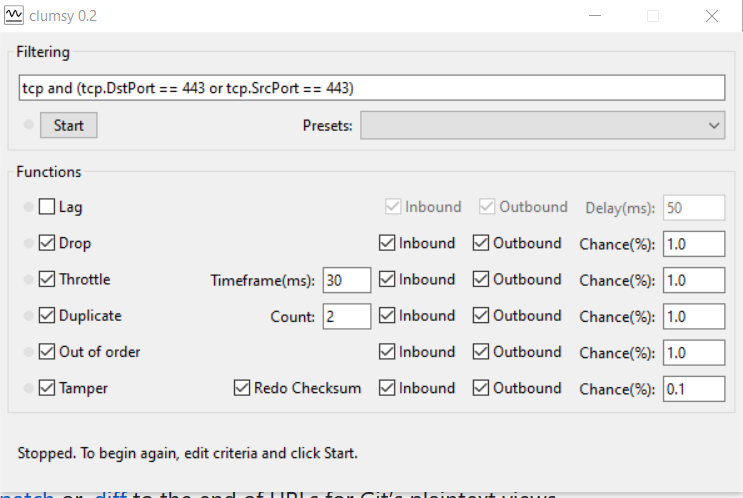The image size is (743, 498).
Task: Click the Duplicate Count input field
Action: coord(347,317)
